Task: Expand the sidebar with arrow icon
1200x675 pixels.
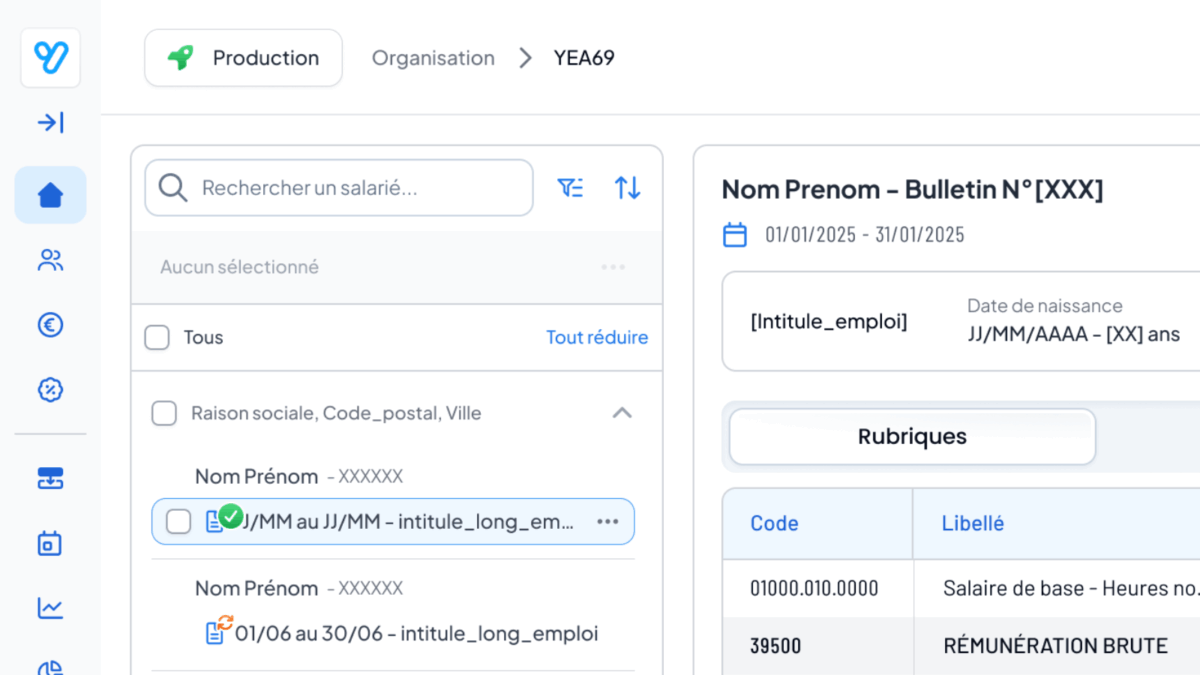Action: point(50,123)
